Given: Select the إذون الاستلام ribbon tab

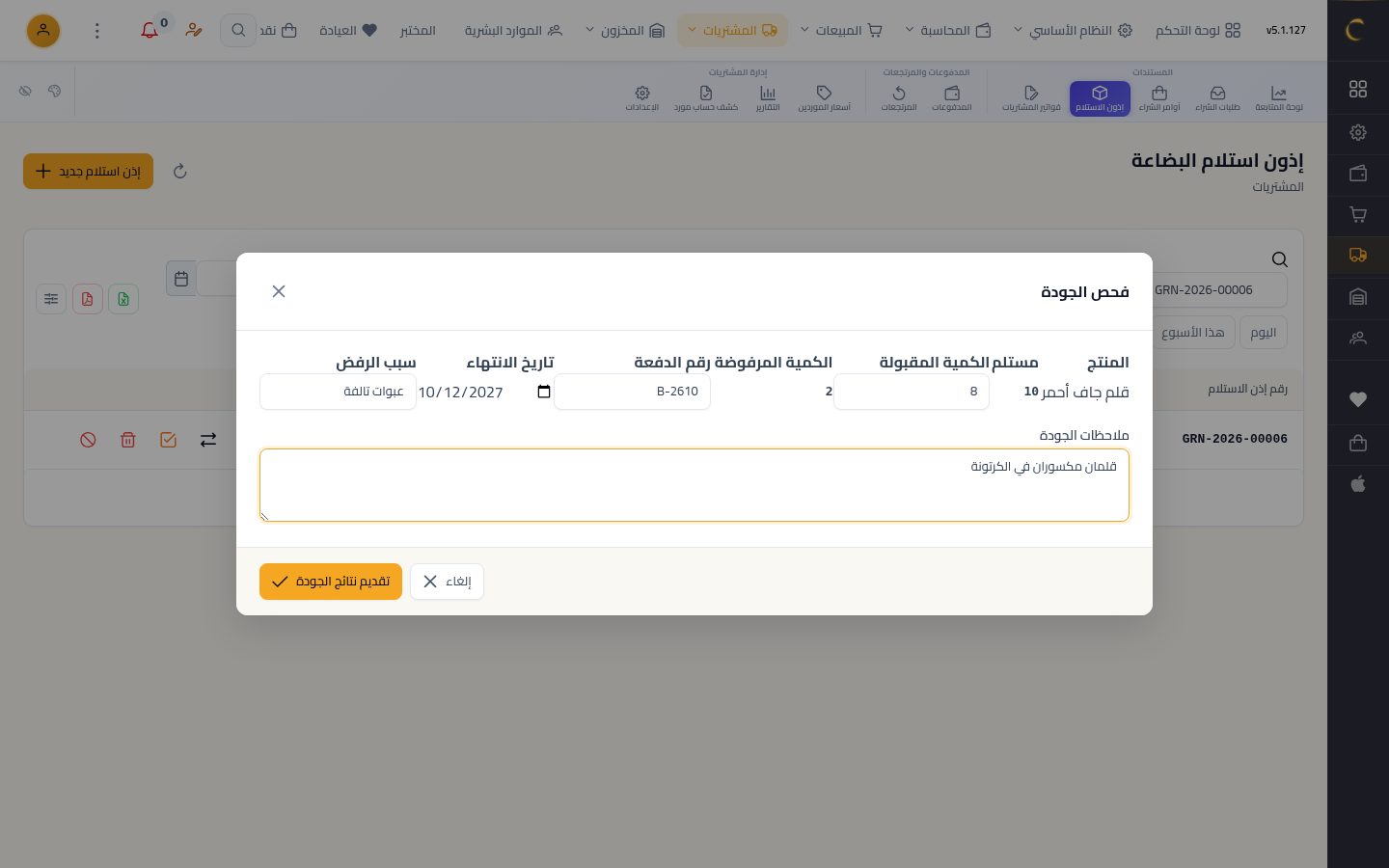Looking at the screenshot, I should coord(1100,98).
